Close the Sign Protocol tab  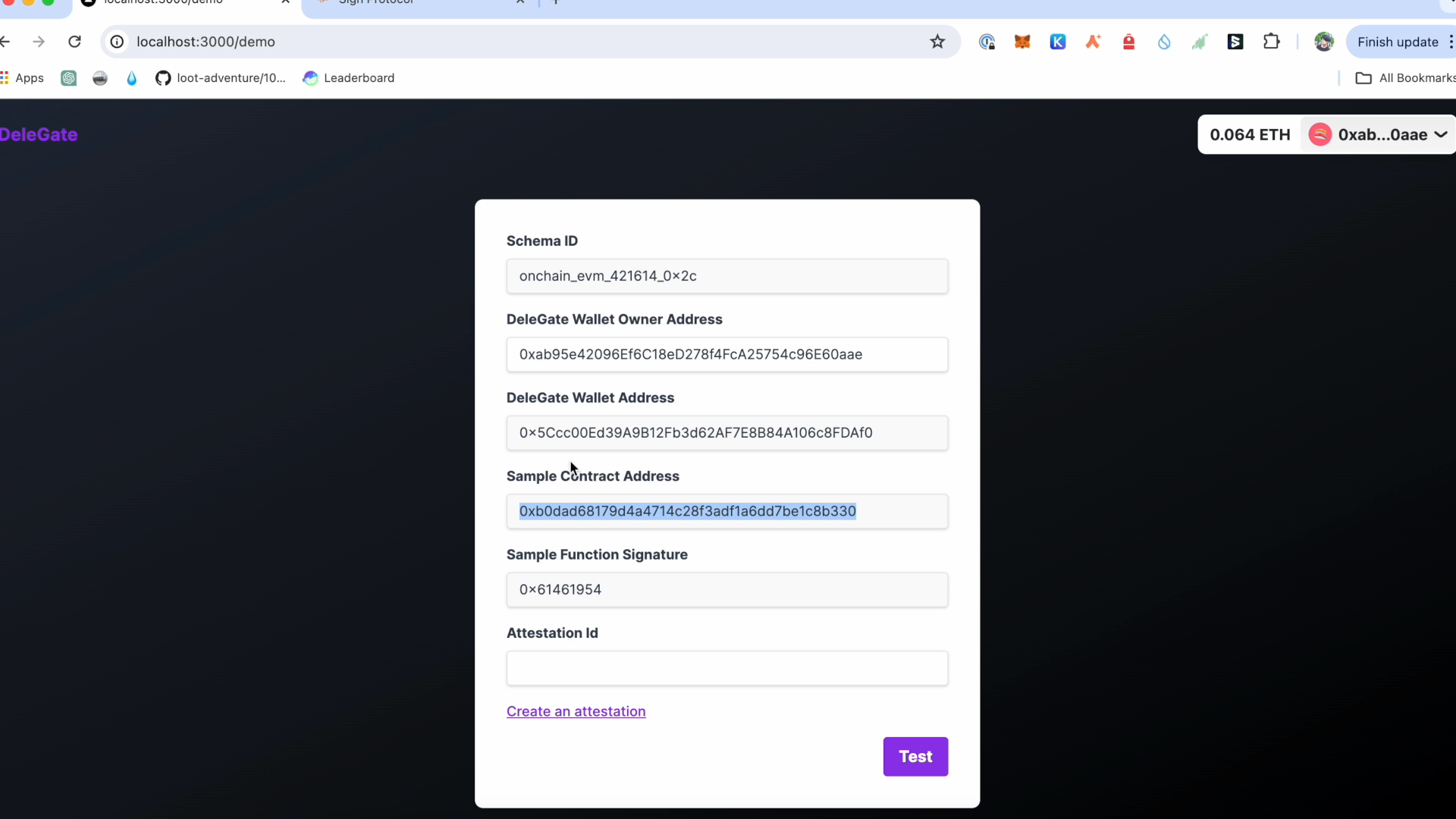tap(520, 2)
